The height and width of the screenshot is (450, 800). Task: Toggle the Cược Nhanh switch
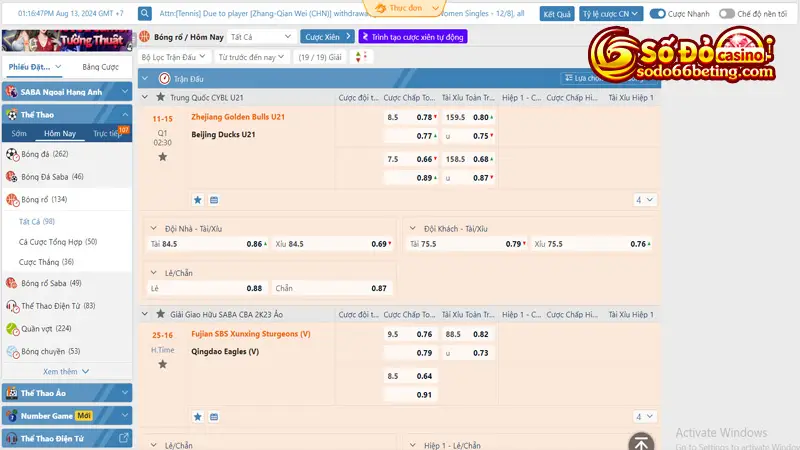click(658, 14)
